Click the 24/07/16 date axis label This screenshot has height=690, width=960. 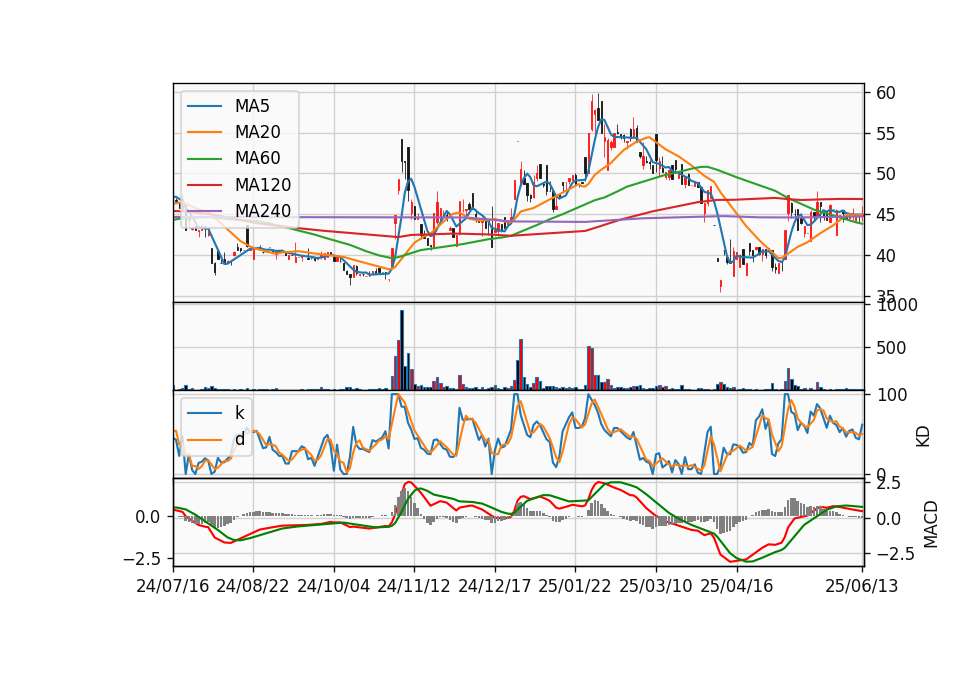pyautogui.click(x=173, y=586)
